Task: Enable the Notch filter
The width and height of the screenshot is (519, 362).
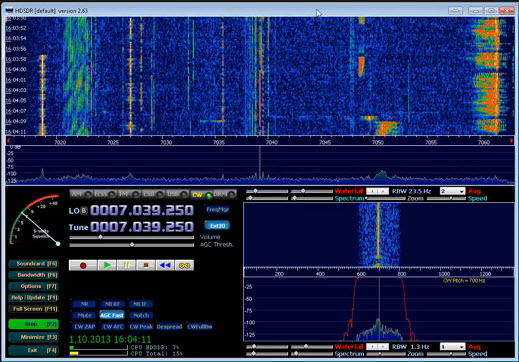Action: tap(141, 315)
